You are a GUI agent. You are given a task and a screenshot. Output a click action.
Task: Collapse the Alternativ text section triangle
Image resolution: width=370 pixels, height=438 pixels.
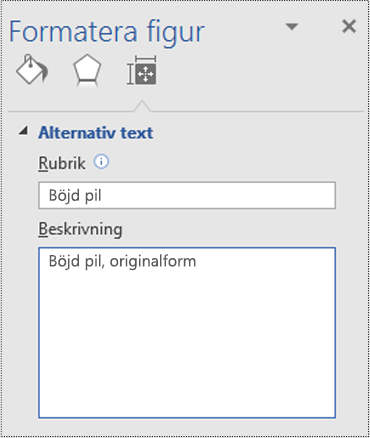tap(23, 131)
